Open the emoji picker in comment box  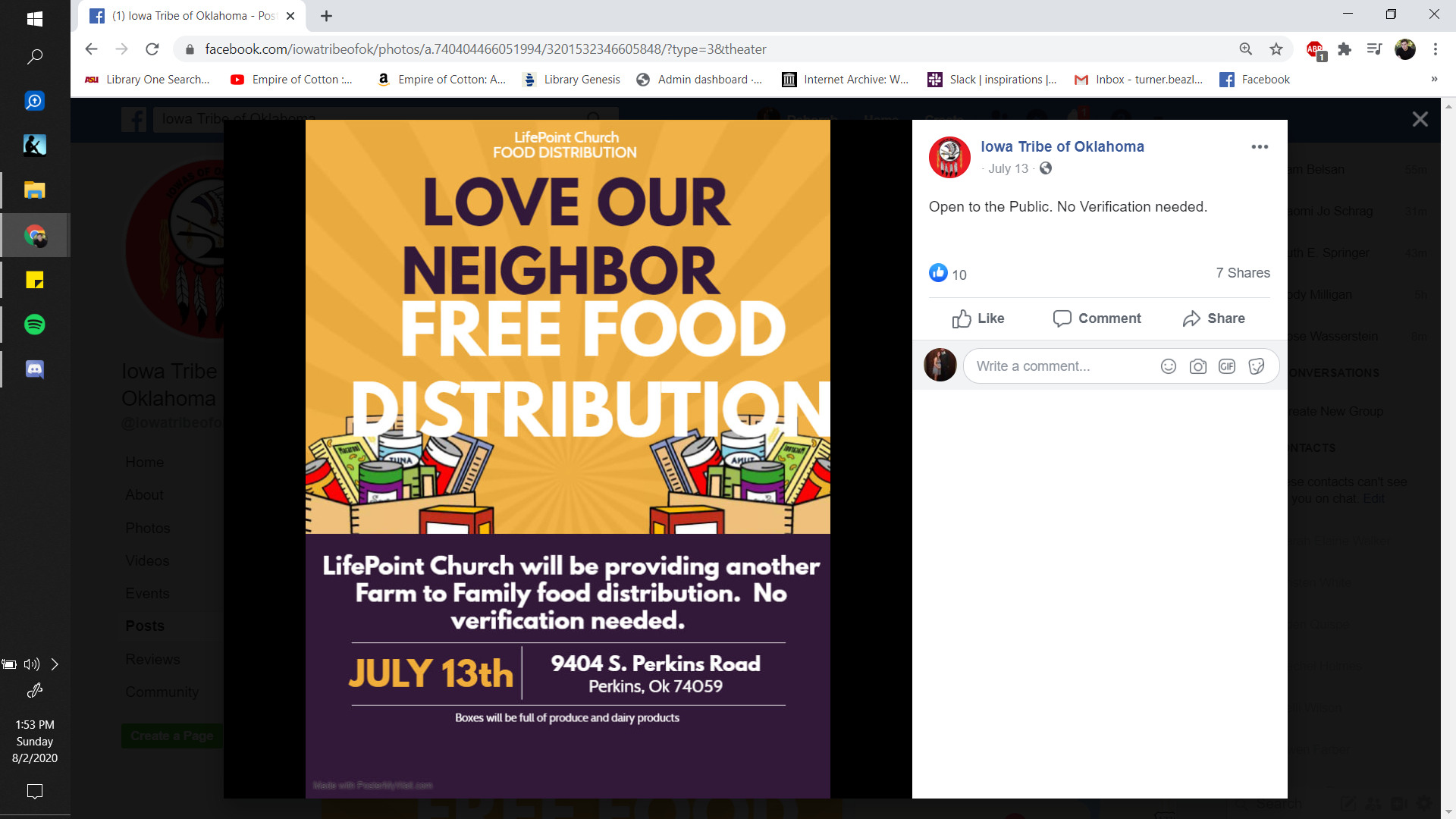[1169, 366]
